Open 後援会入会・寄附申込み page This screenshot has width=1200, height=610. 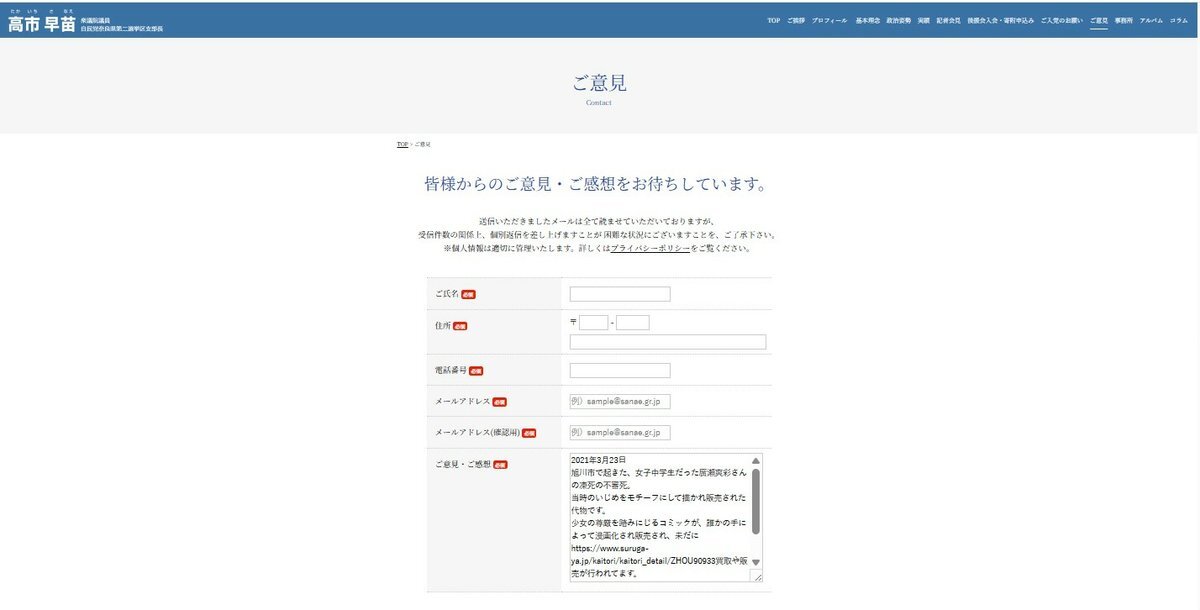click(x=1000, y=20)
